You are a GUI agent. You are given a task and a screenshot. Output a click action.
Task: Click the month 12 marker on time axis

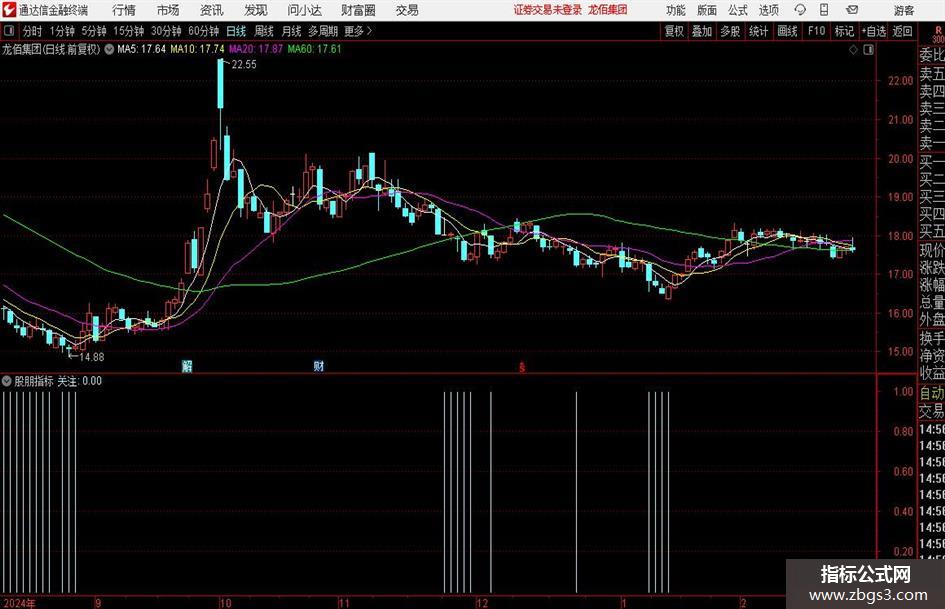point(482,603)
